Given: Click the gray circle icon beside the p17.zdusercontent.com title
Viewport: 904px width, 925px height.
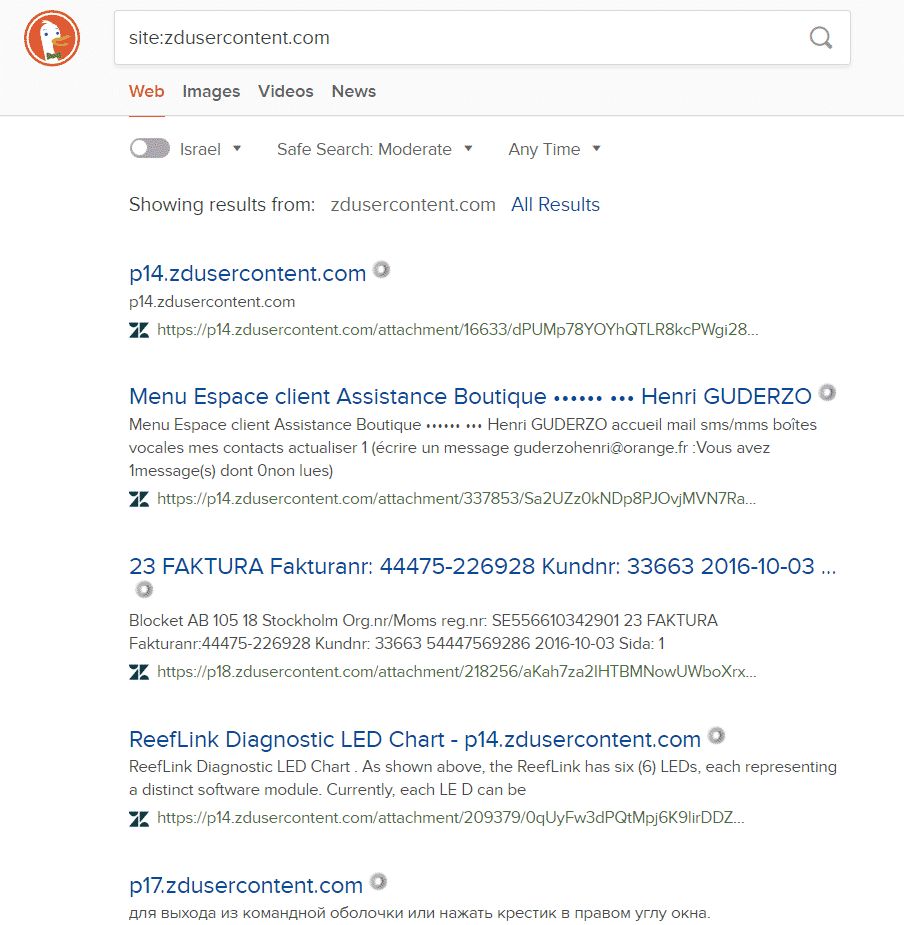Looking at the screenshot, I should [x=378, y=882].
